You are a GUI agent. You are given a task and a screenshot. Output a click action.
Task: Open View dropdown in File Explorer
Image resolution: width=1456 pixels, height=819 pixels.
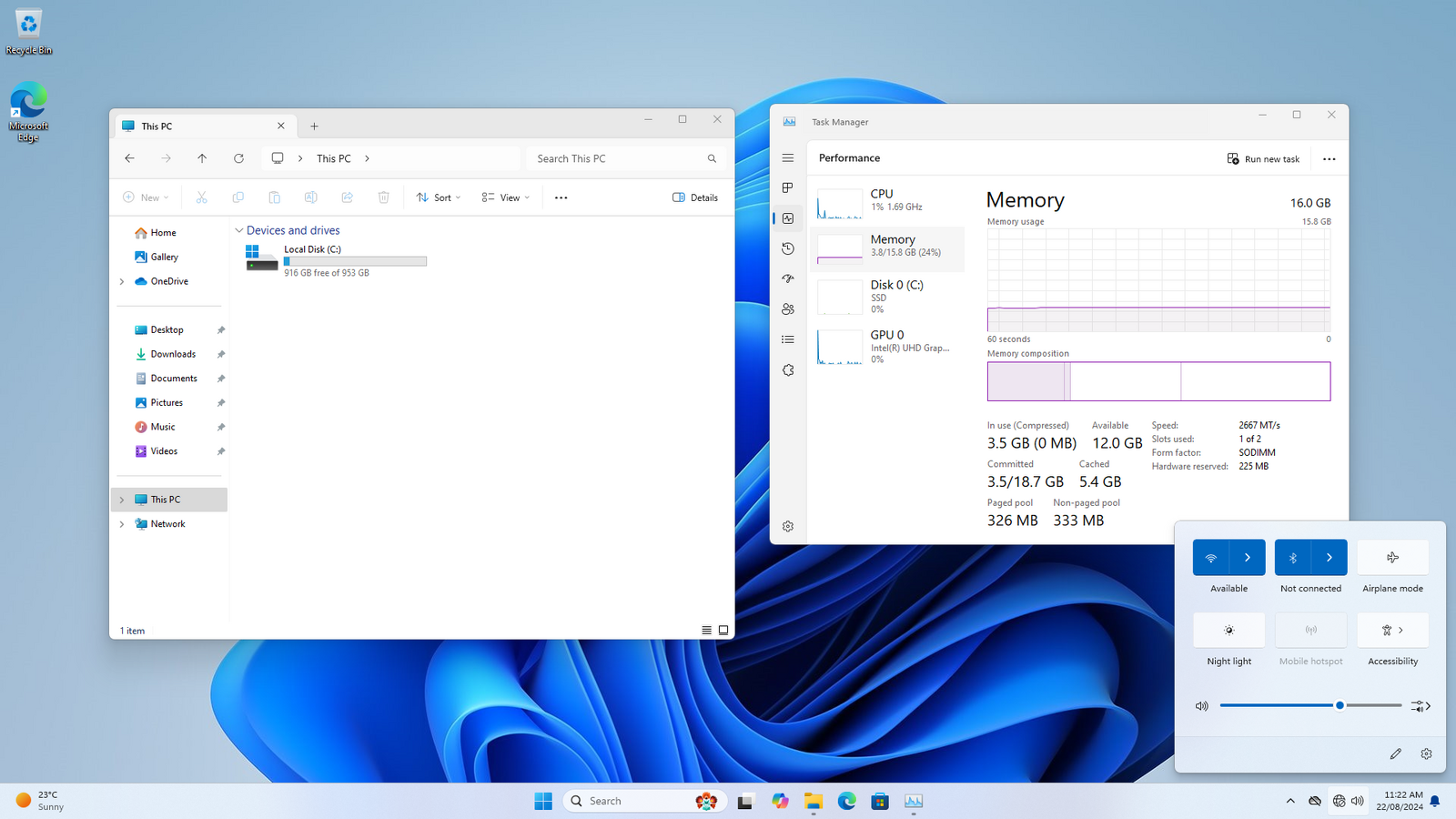[x=505, y=197]
